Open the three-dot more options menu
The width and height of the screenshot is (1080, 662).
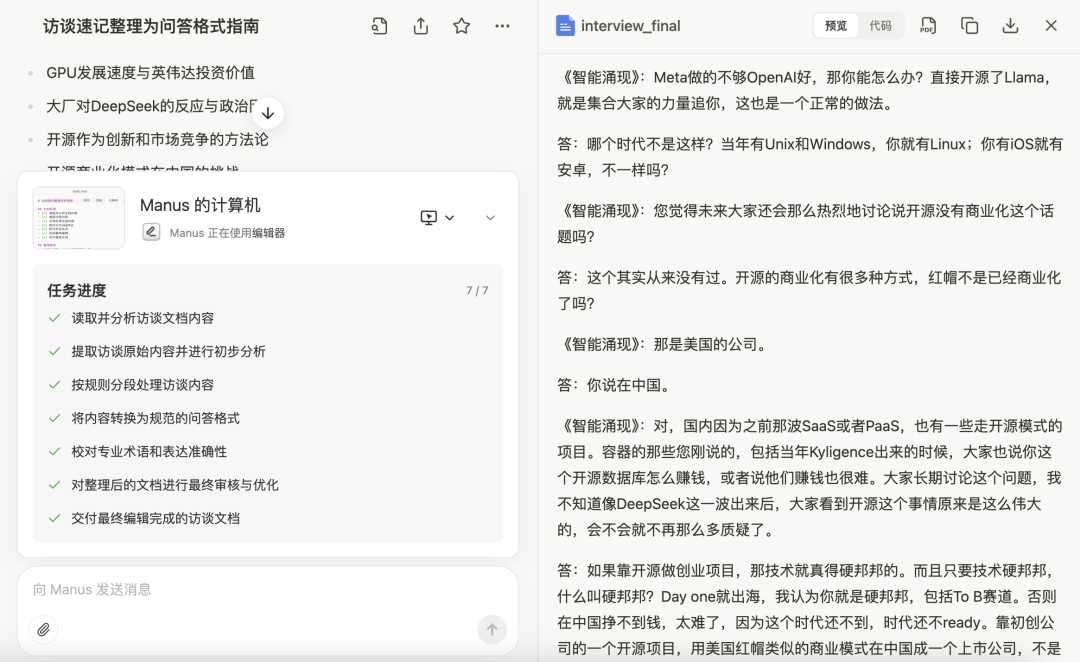coord(502,26)
